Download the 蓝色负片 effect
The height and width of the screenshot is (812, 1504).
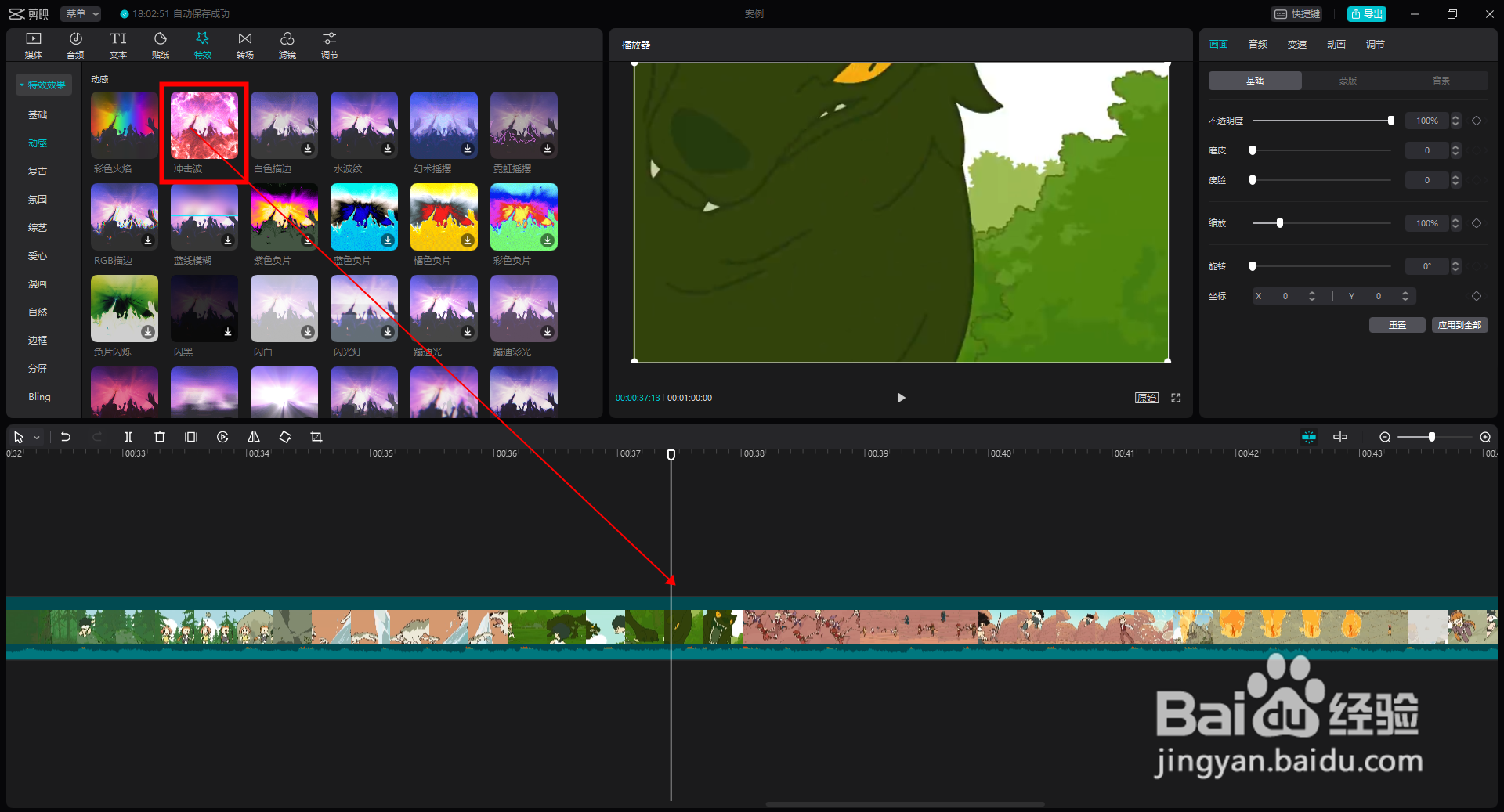pyautogui.click(x=388, y=240)
